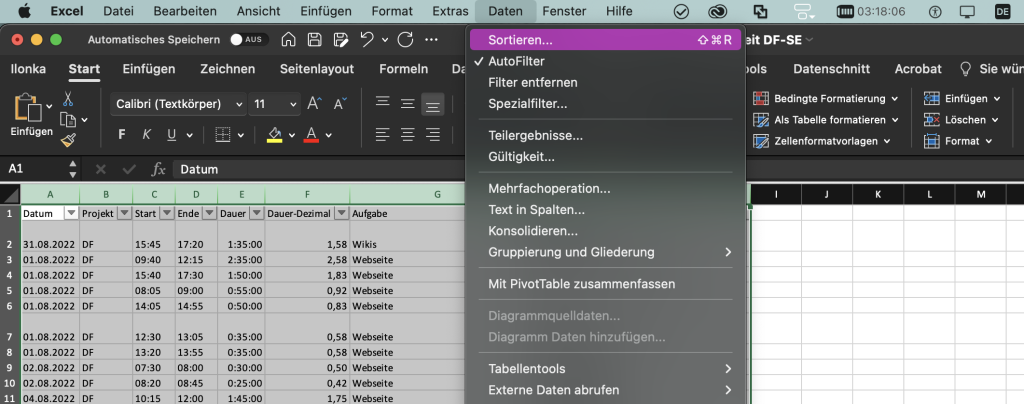Select Sortieren... in the Daten menu
The image size is (1024, 404).
520,40
